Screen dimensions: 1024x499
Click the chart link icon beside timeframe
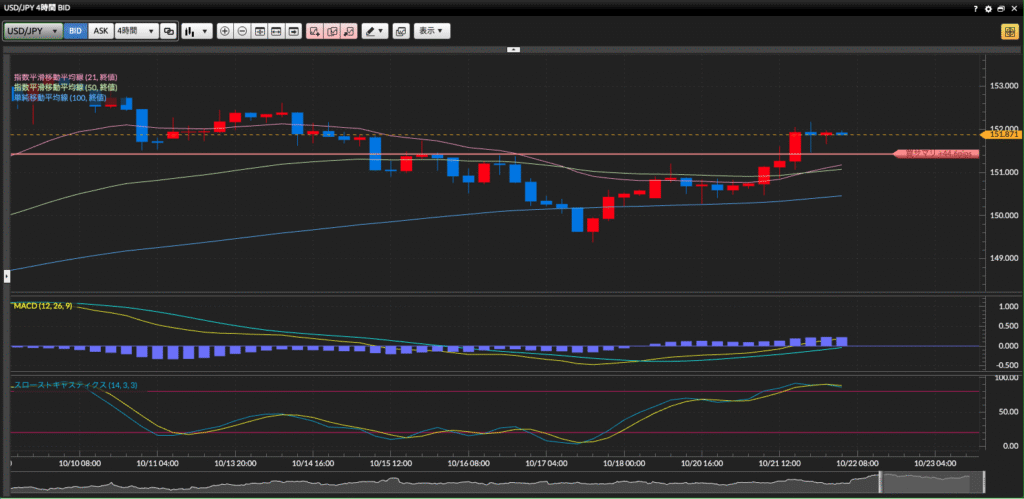coord(168,31)
